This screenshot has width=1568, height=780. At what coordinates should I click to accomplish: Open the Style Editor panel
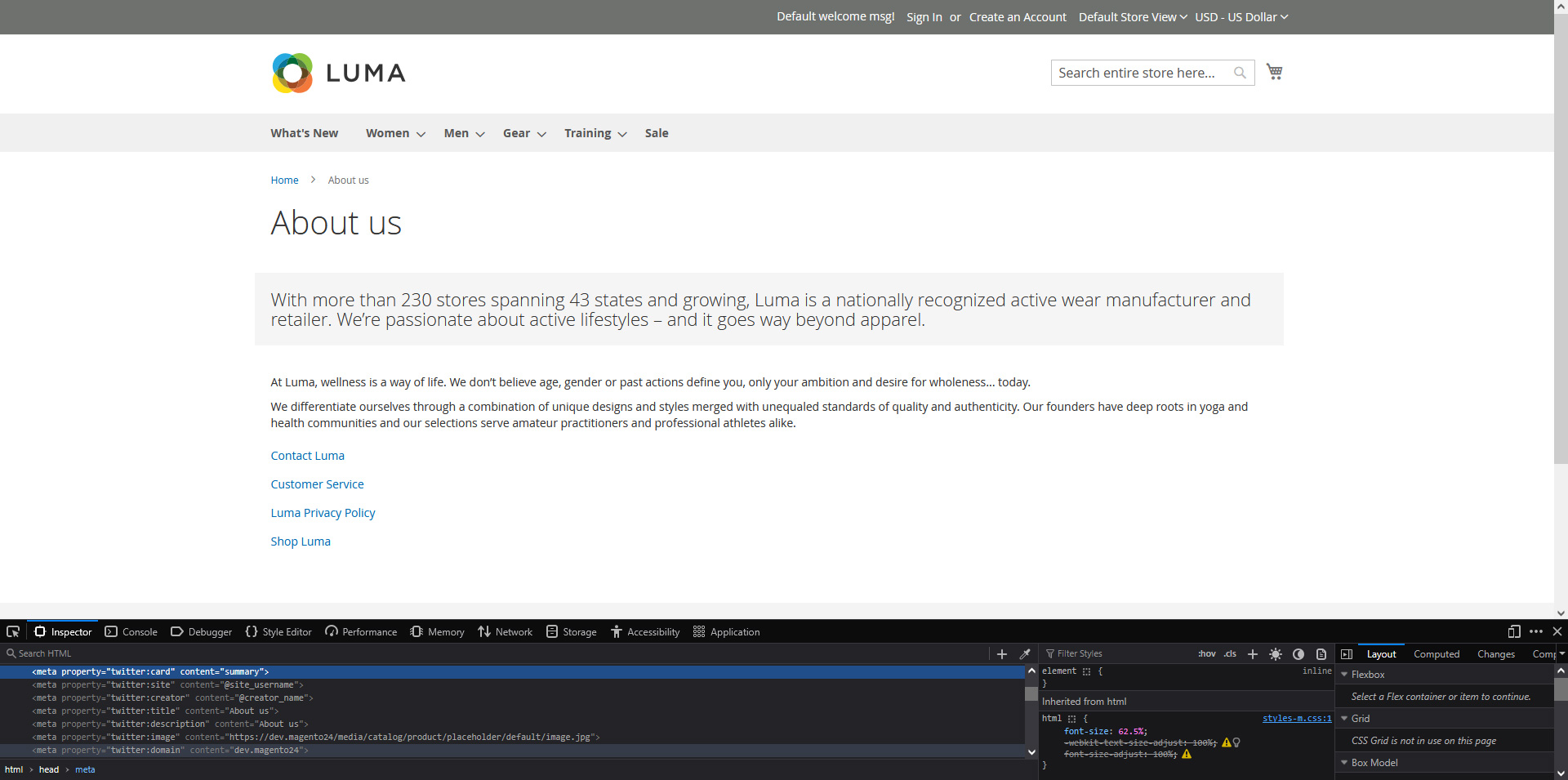(x=278, y=631)
